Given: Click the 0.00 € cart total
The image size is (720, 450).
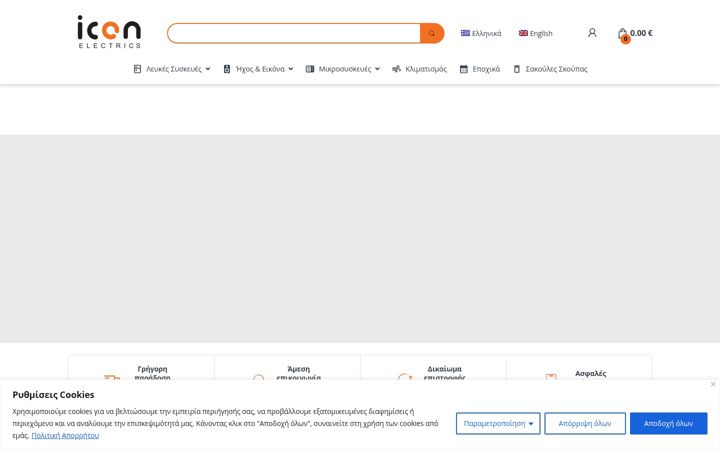Looking at the screenshot, I should point(641,33).
